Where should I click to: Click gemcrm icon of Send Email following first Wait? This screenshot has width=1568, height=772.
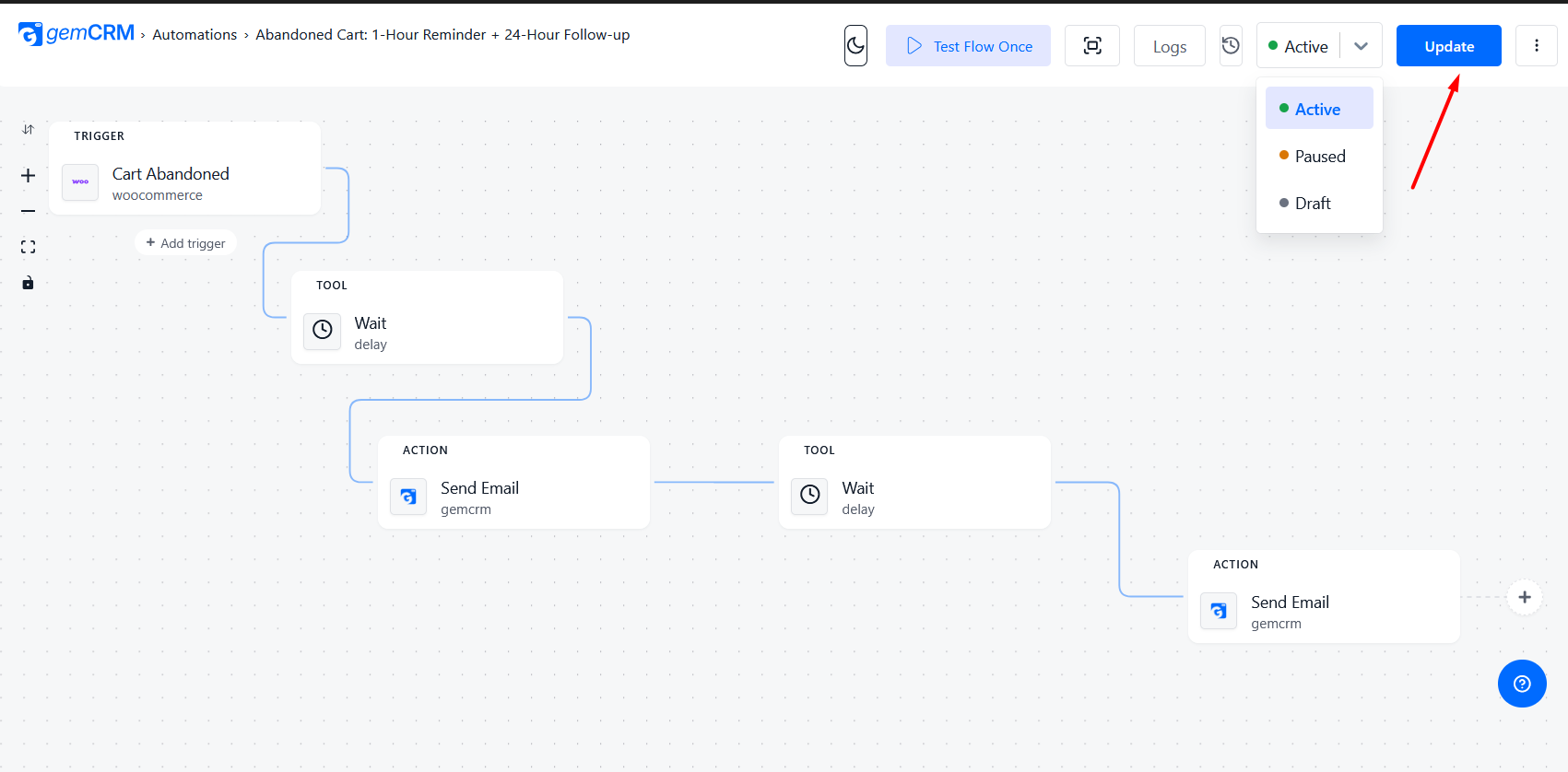[x=408, y=497]
